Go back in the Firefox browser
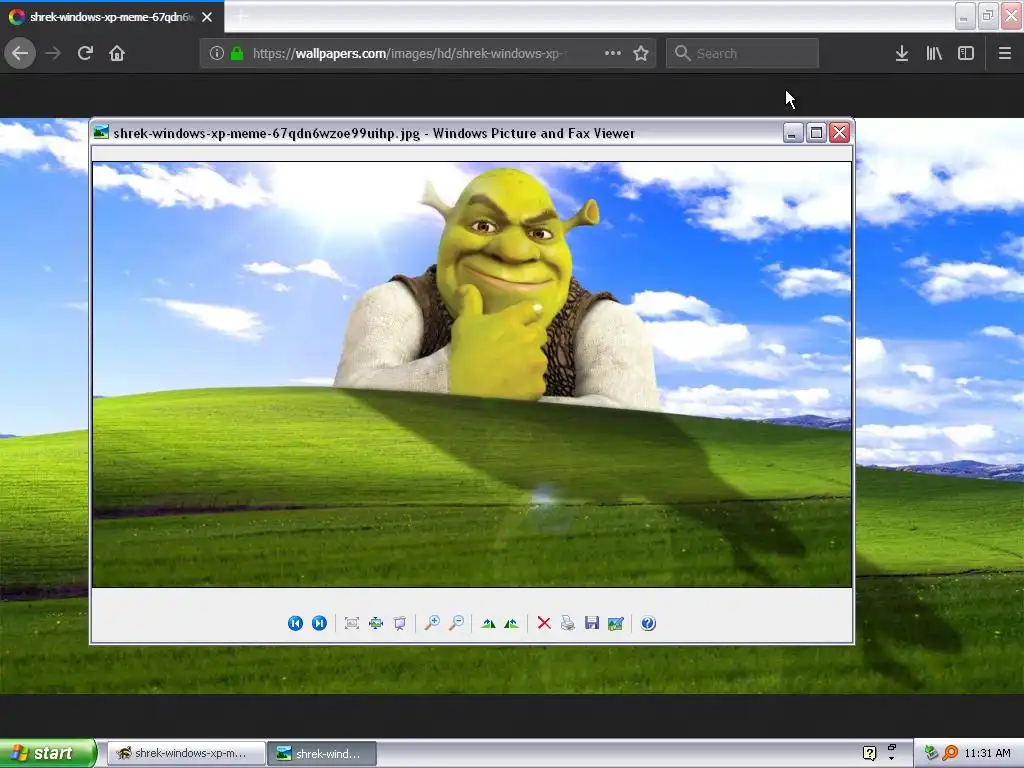 click(x=20, y=53)
